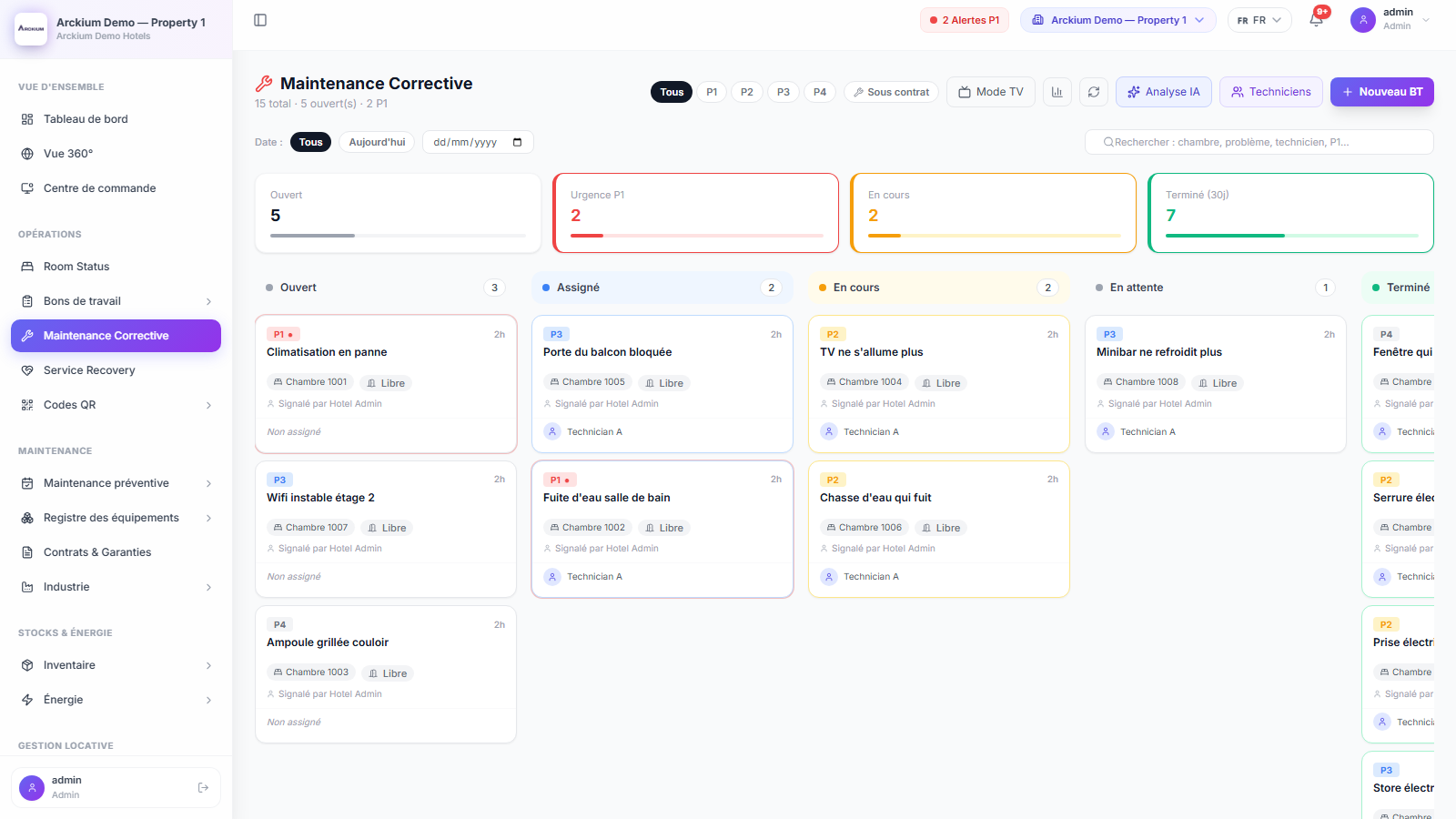The width and height of the screenshot is (1456, 819).
Task: Expand Registre des équipements submenu
Action: click(208, 518)
